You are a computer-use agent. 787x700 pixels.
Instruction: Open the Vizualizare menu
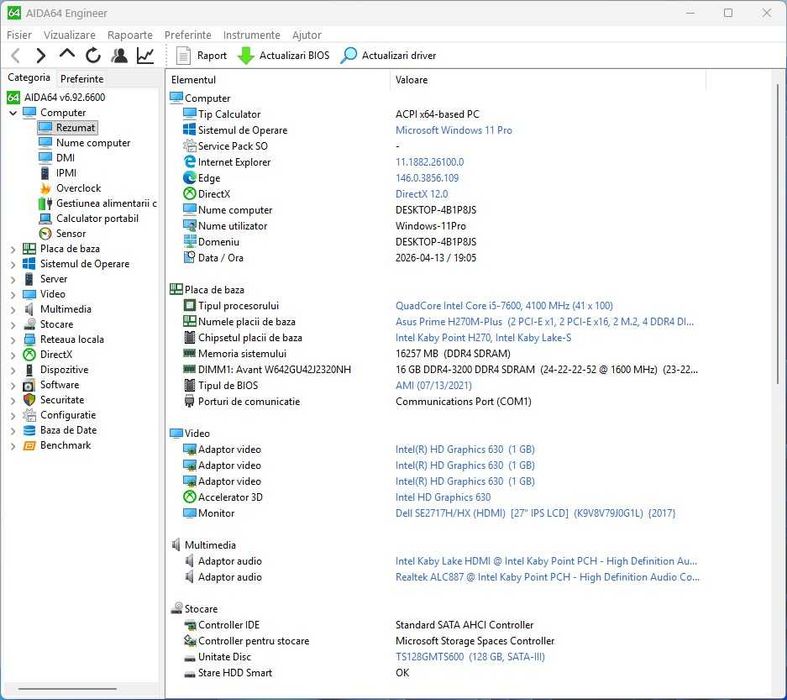pyautogui.click(x=69, y=35)
